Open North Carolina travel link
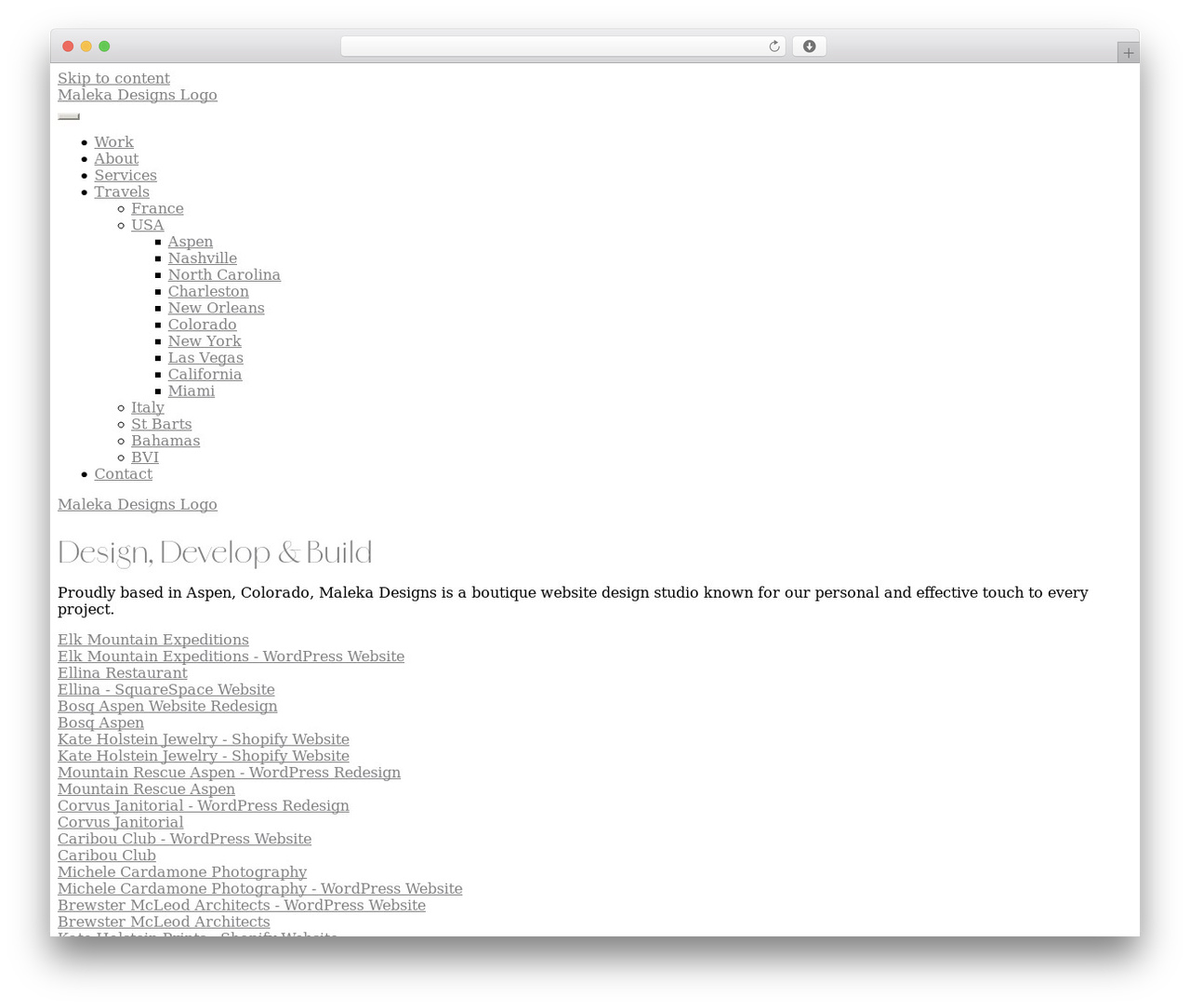 click(224, 275)
